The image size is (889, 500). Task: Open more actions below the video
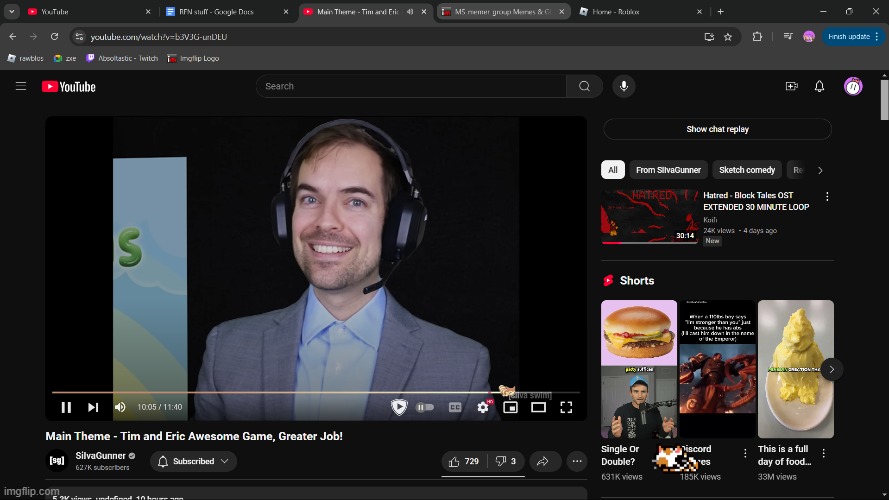[x=577, y=461]
